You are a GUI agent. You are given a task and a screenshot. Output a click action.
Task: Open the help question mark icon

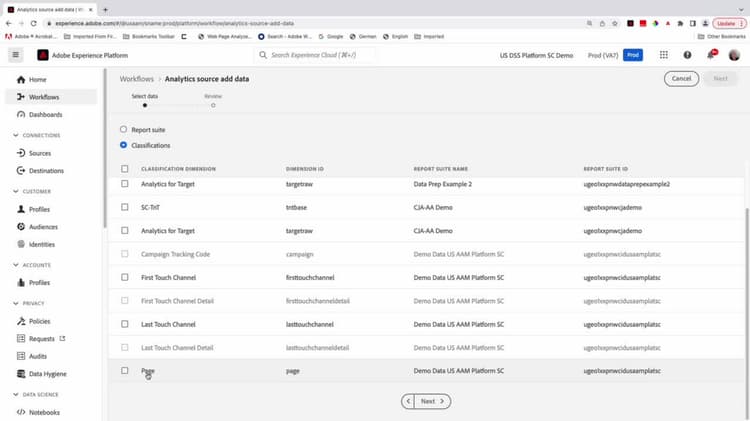[x=687, y=55]
